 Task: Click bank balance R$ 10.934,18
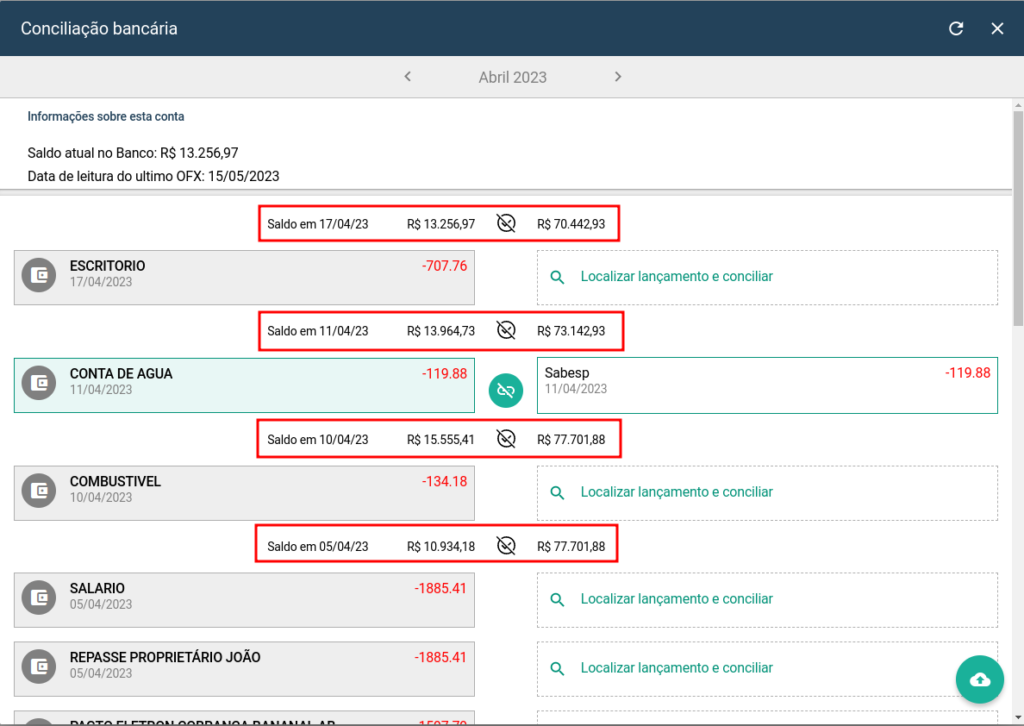pos(441,546)
